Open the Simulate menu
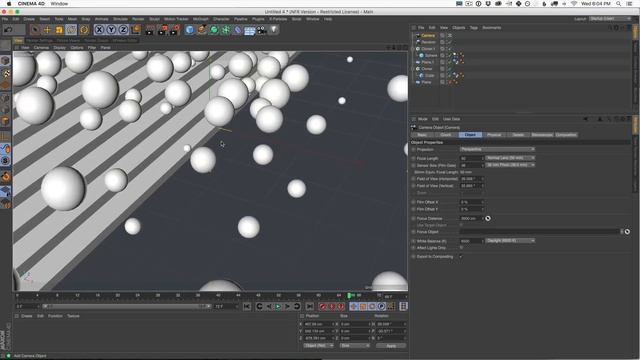 tap(120, 19)
